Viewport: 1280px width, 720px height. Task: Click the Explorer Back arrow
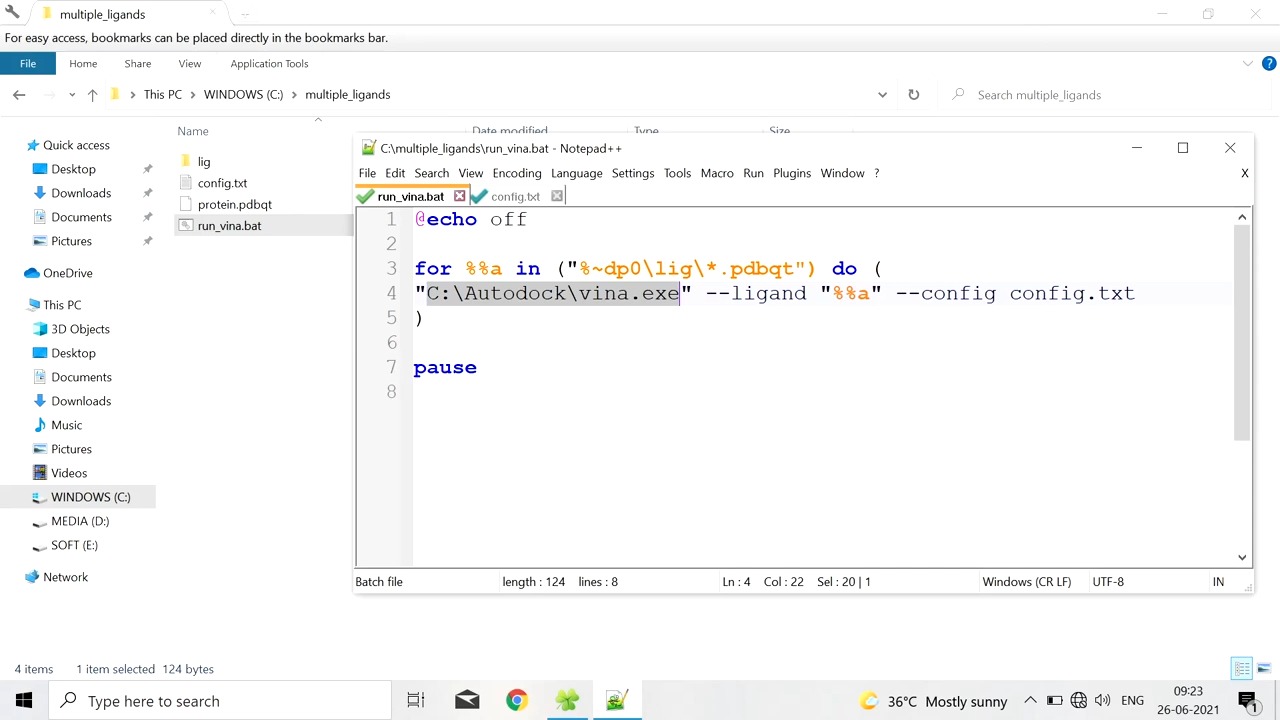tap(19, 94)
